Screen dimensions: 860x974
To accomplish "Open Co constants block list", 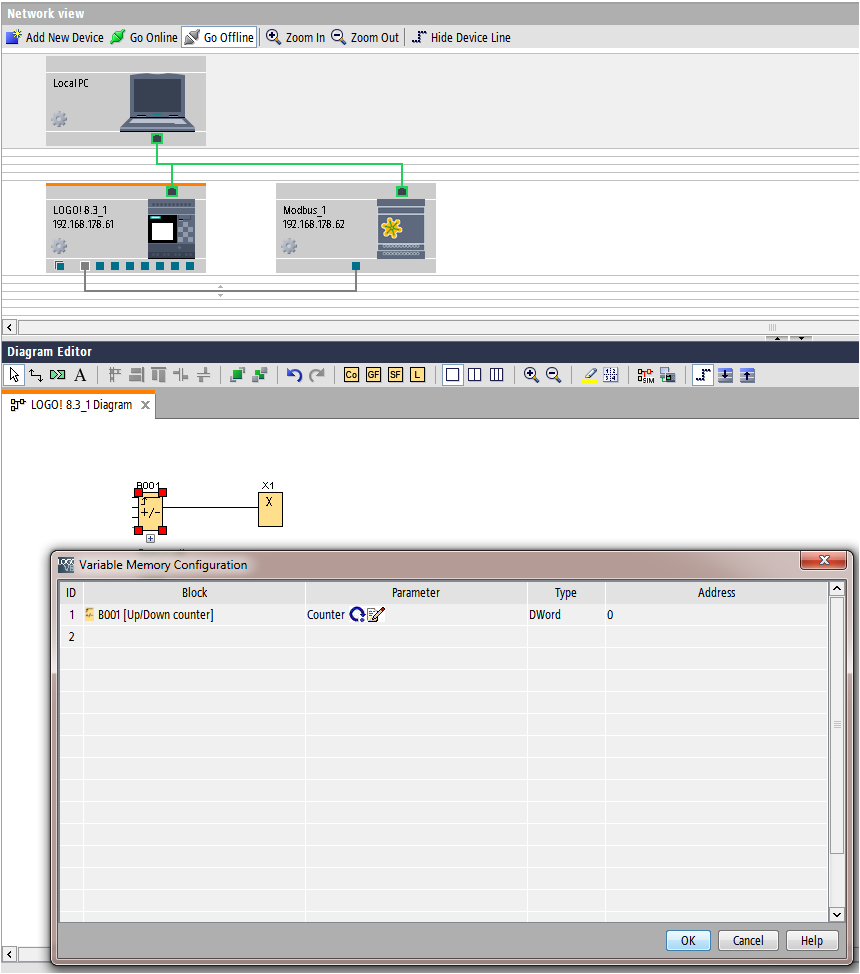I will [x=351, y=375].
